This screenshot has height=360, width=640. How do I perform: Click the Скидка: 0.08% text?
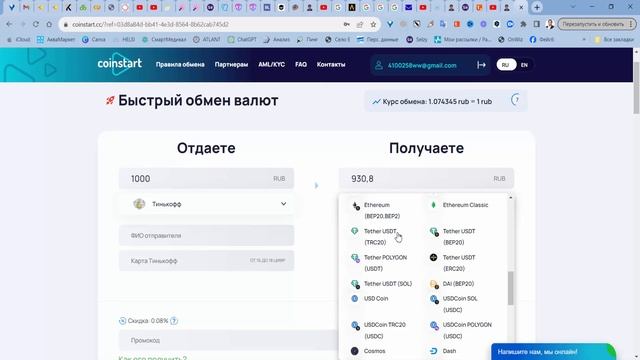tap(148, 321)
